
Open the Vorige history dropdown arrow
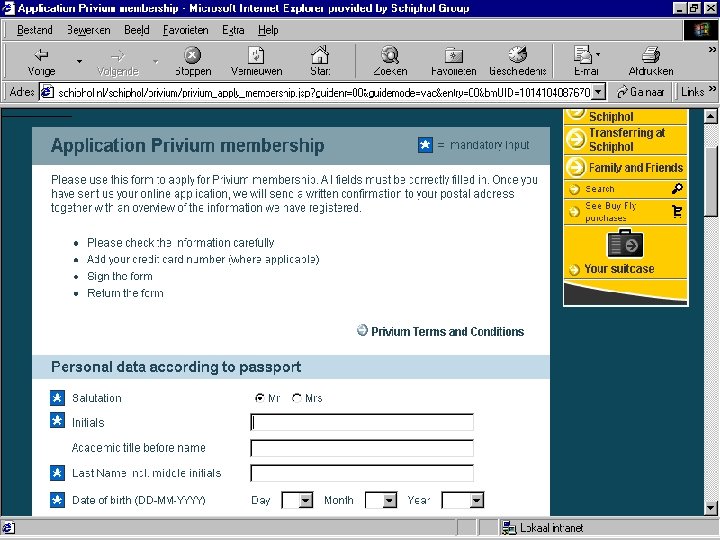[x=79, y=62]
